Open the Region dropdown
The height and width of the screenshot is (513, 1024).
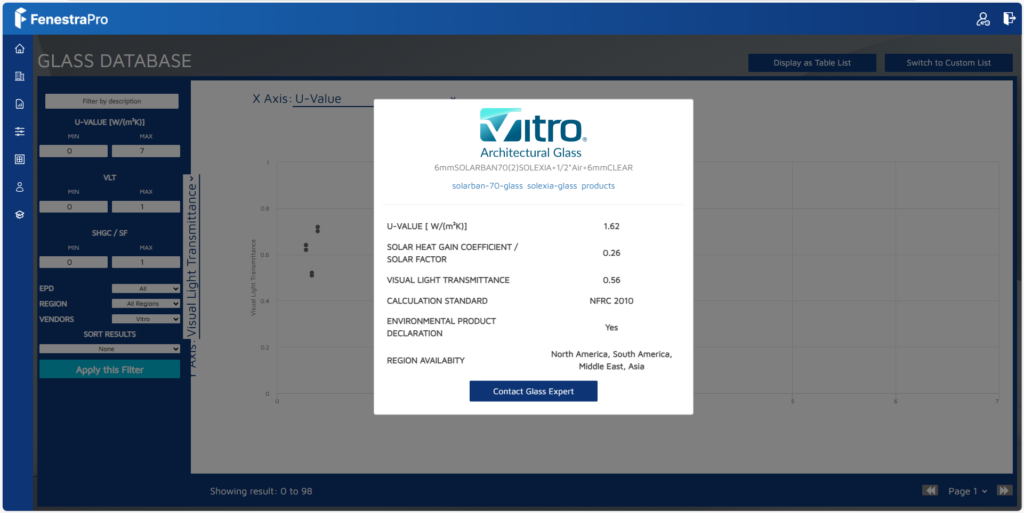point(146,303)
